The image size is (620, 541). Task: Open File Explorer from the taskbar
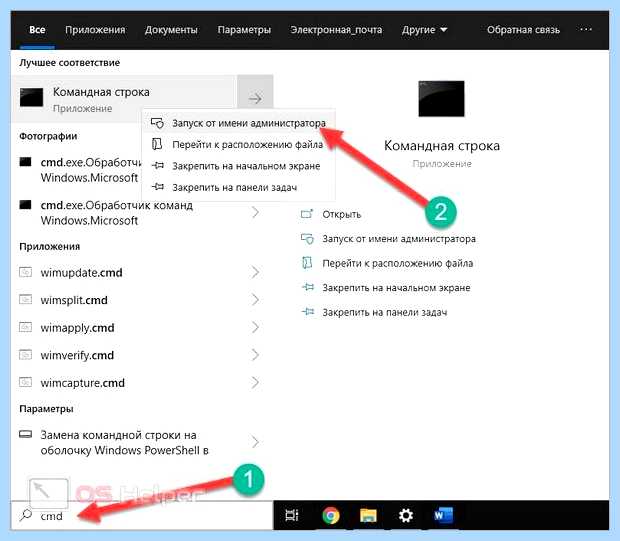(x=368, y=515)
